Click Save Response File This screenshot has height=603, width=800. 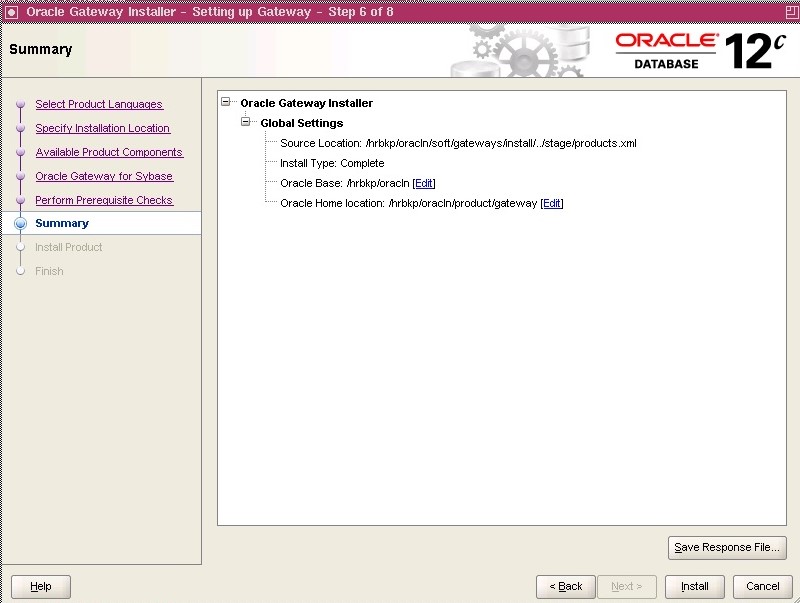[x=727, y=548]
